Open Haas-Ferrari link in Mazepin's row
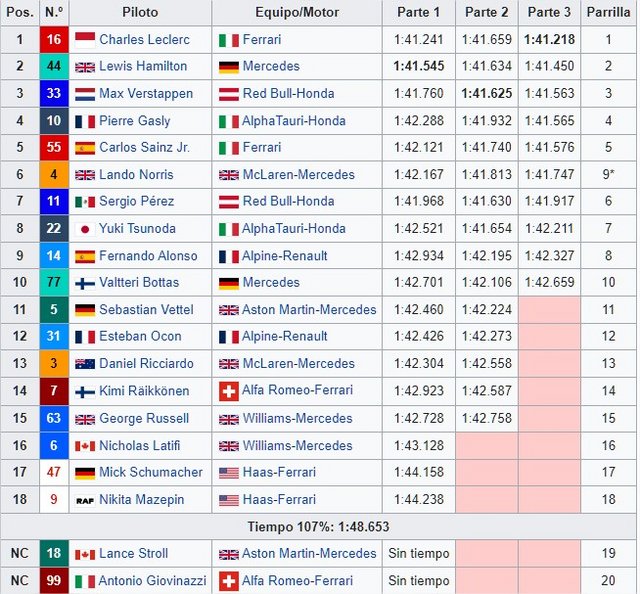This screenshot has width=640, height=594. point(279,500)
